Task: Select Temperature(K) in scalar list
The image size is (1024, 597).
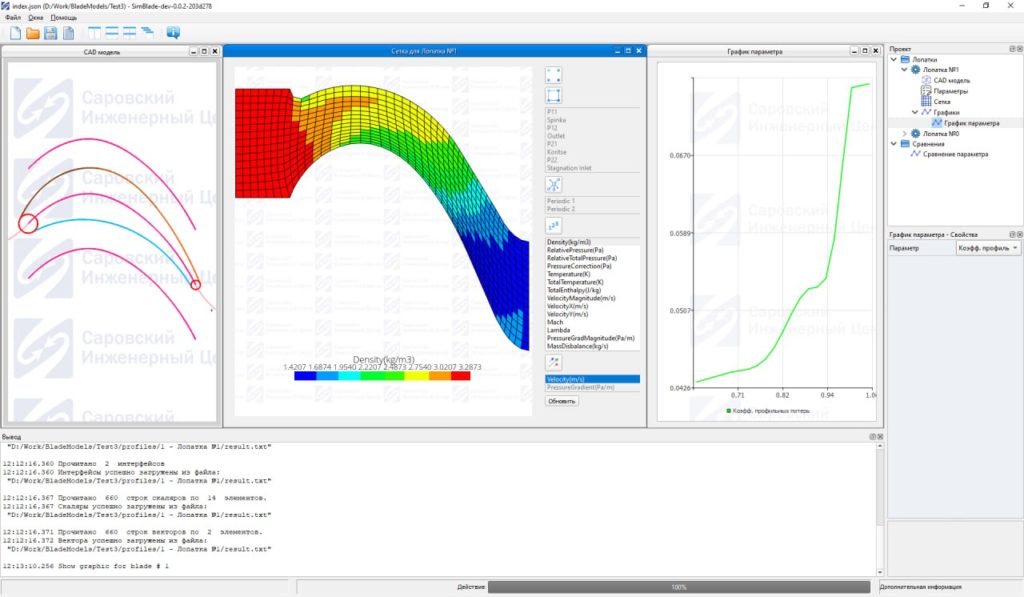Action: pos(593,274)
